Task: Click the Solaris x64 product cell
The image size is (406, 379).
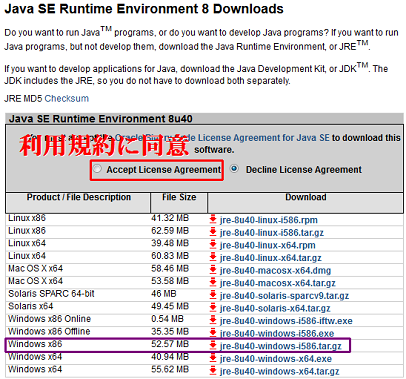Action: point(31,306)
